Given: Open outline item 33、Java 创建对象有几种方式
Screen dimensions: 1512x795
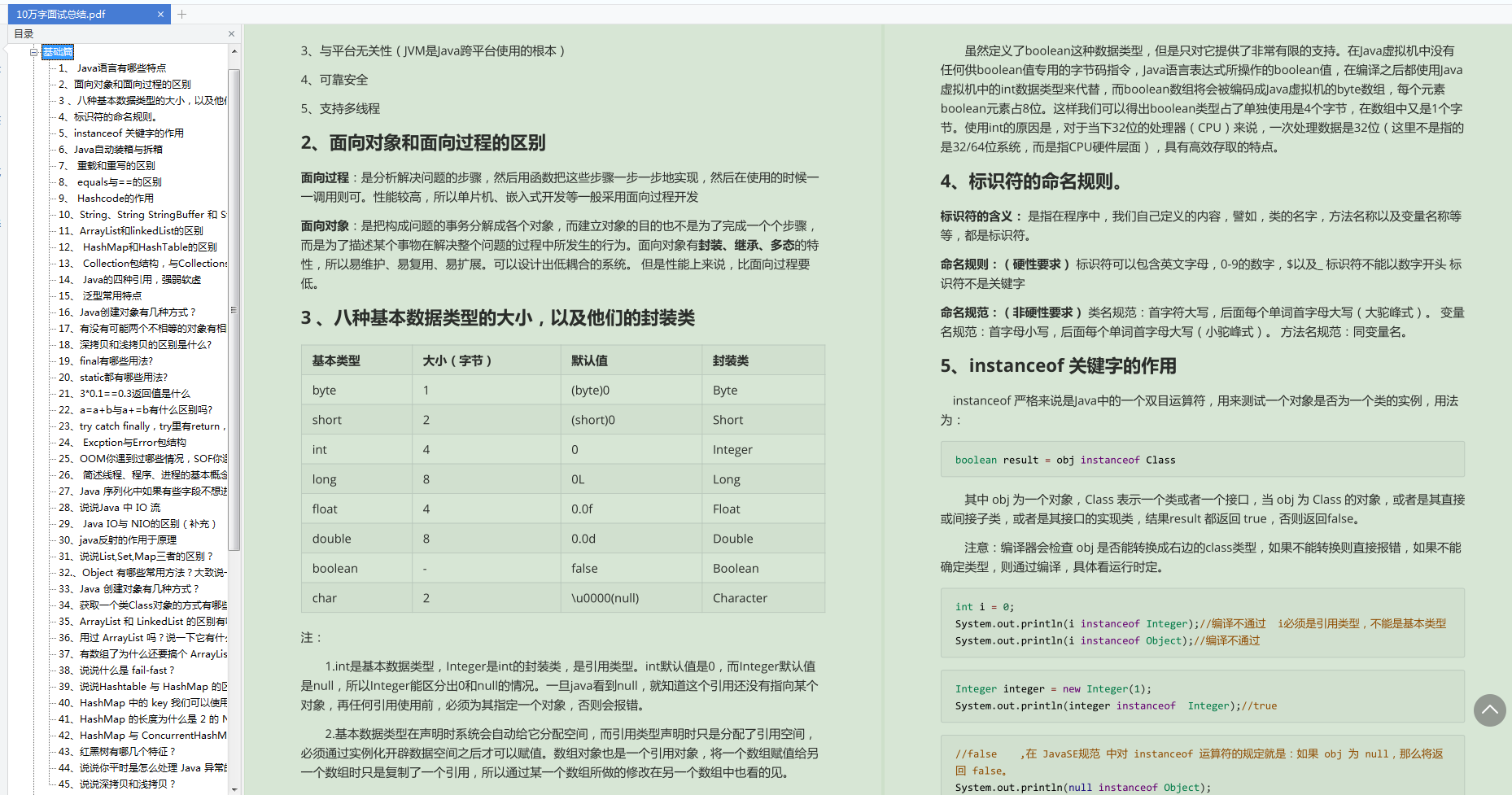Looking at the screenshot, I should (129, 589).
